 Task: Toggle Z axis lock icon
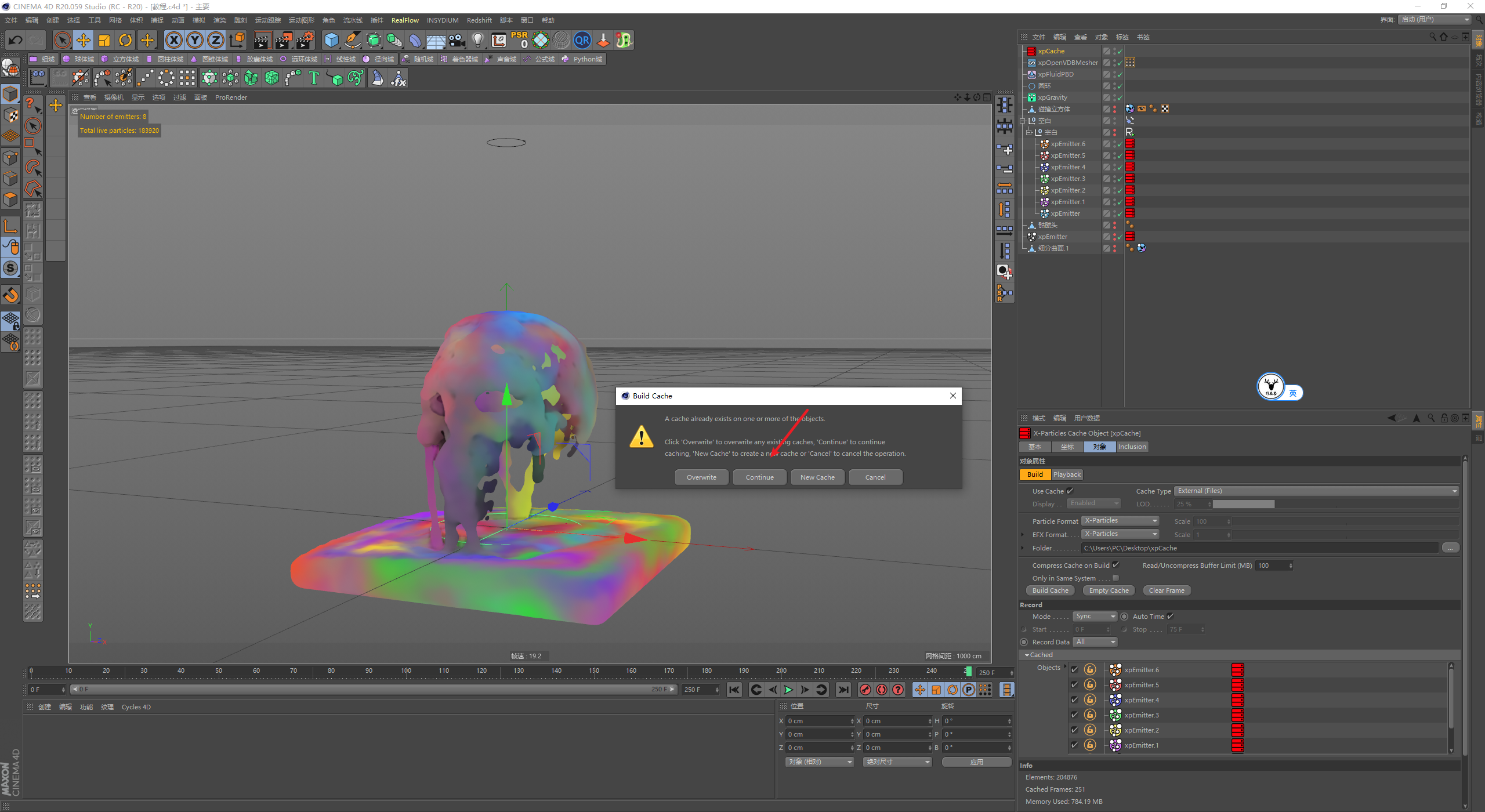[216, 40]
